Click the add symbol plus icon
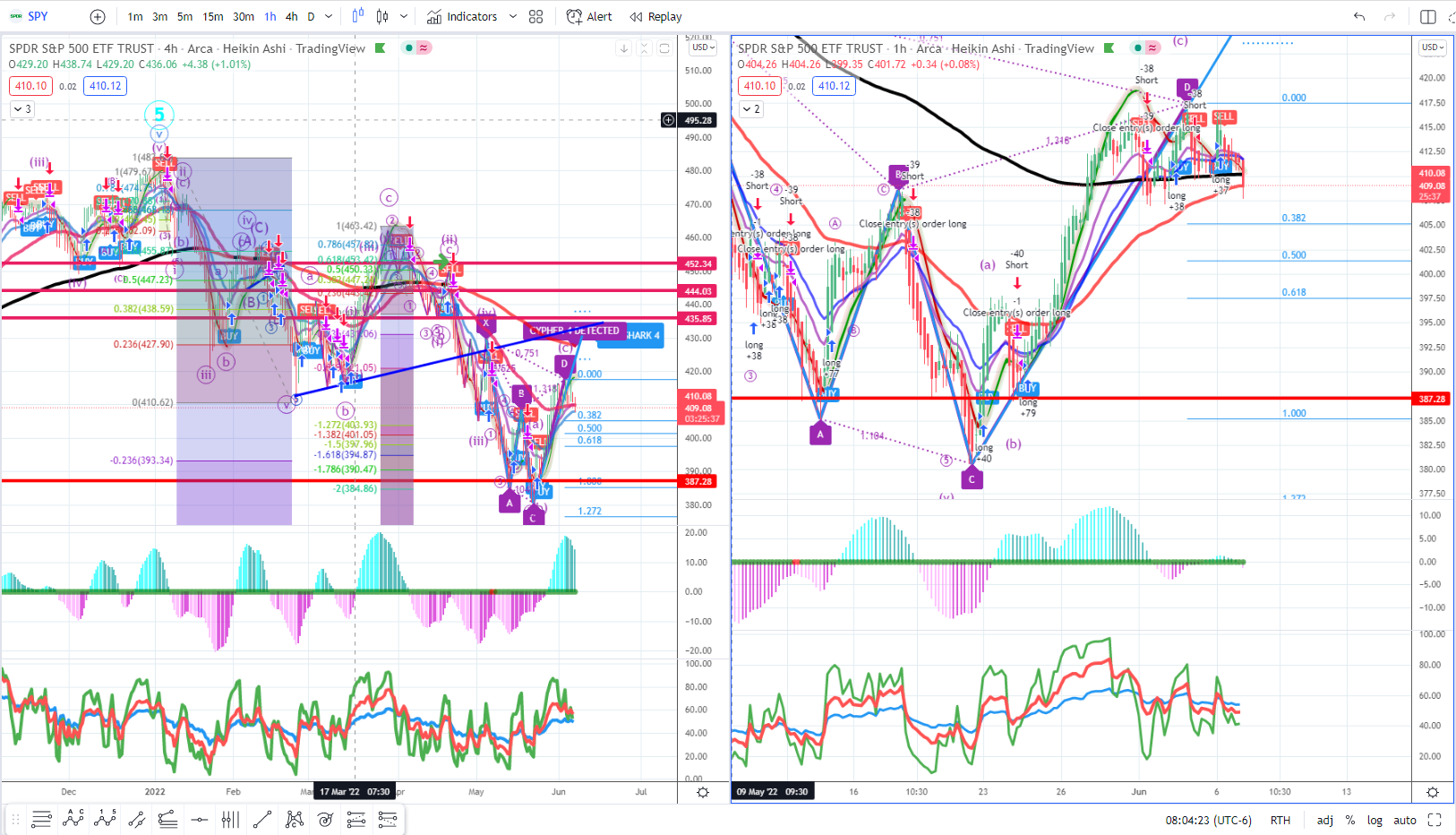The image size is (1456, 835). pos(98,16)
